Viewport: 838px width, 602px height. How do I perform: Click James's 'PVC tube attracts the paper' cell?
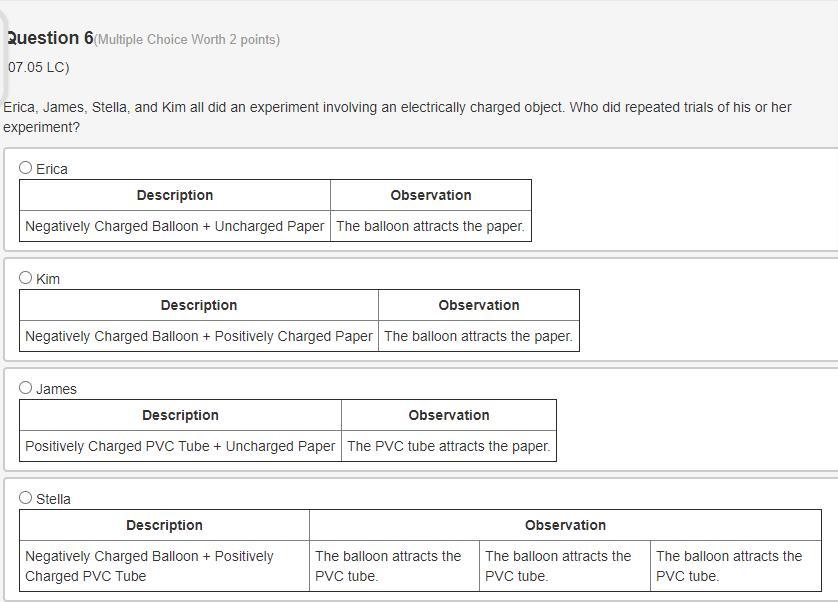[x=449, y=446]
